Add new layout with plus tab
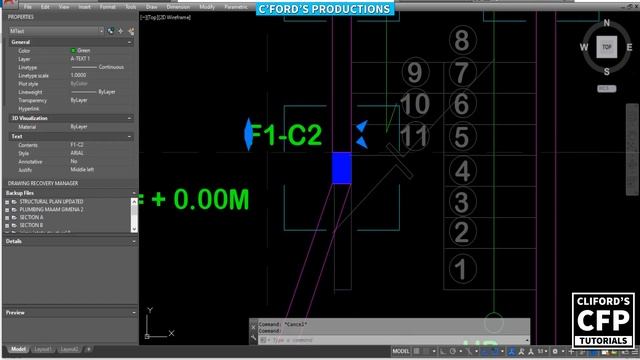The height and width of the screenshot is (360, 640). coord(88,349)
